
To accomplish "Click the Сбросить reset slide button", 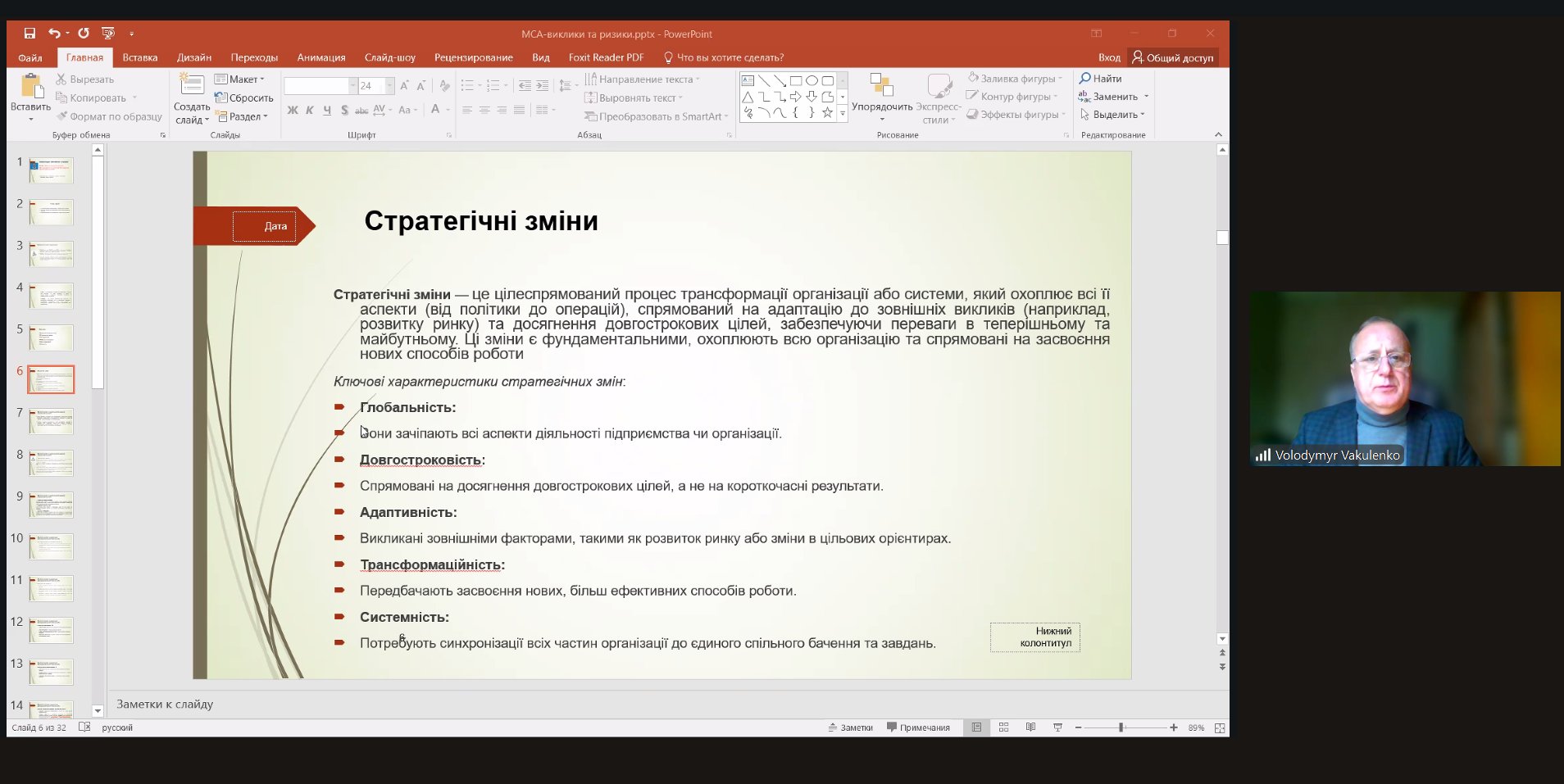I will pyautogui.click(x=244, y=97).
